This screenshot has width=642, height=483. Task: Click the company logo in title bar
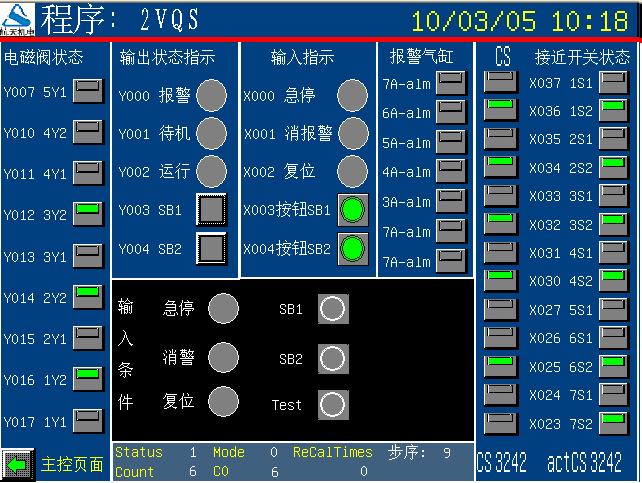(x=18, y=17)
